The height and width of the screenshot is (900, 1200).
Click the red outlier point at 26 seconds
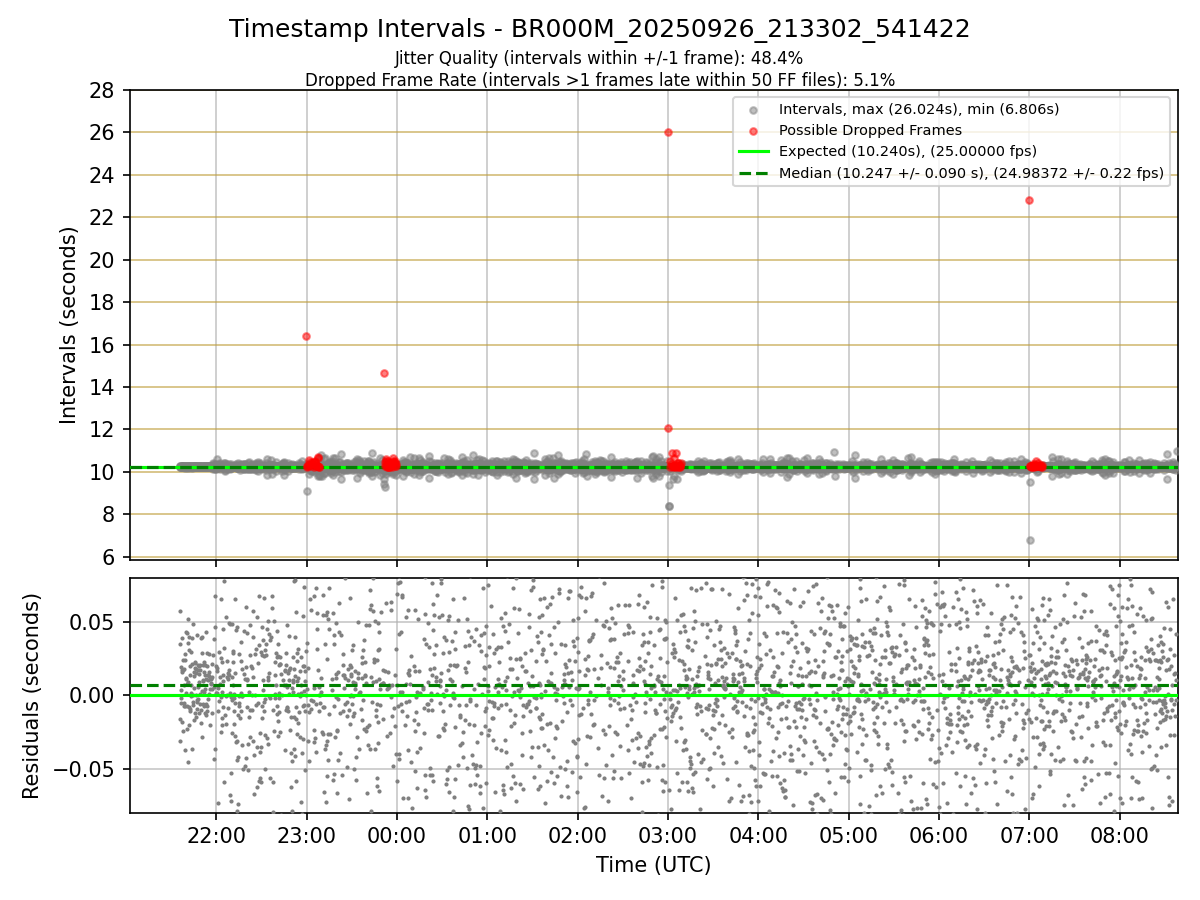click(x=668, y=132)
